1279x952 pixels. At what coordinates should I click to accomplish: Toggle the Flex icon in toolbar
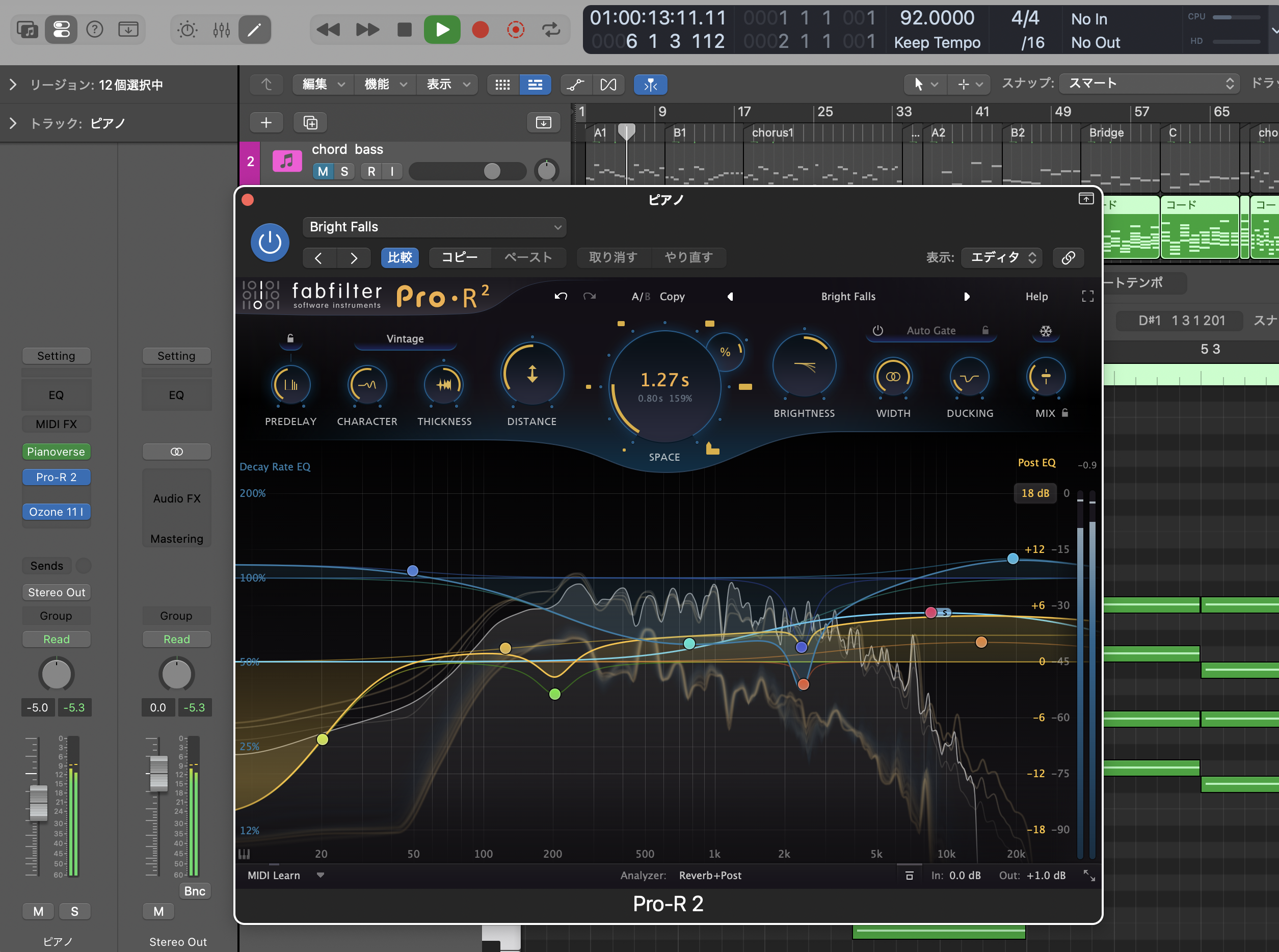pyautogui.click(x=608, y=85)
